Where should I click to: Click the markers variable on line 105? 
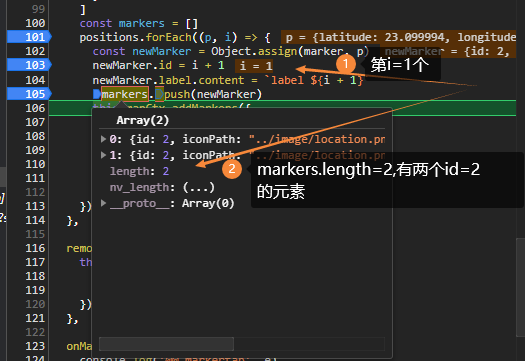pyautogui.click(x=125, y=94)
